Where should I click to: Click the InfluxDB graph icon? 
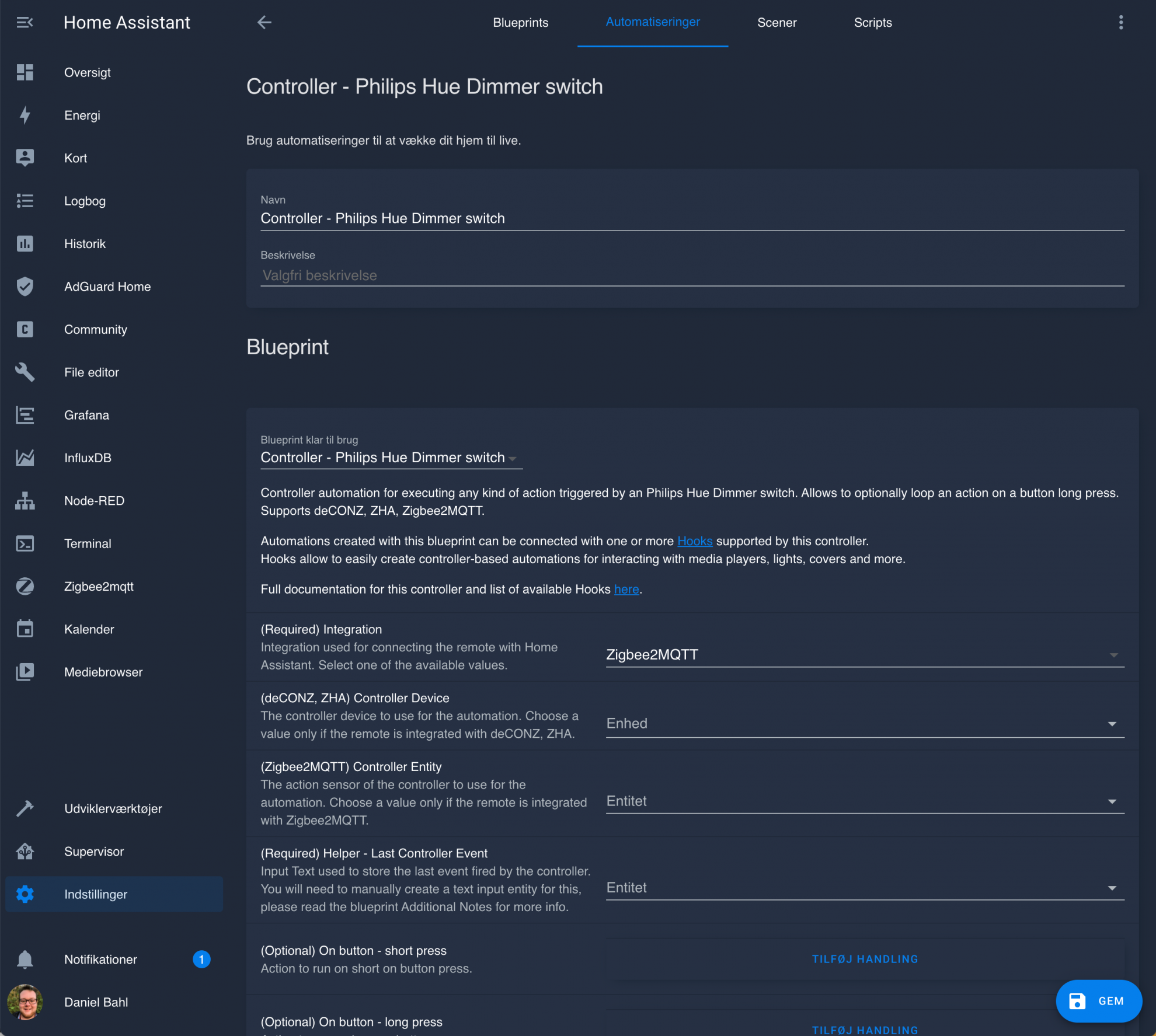[25, 458]
